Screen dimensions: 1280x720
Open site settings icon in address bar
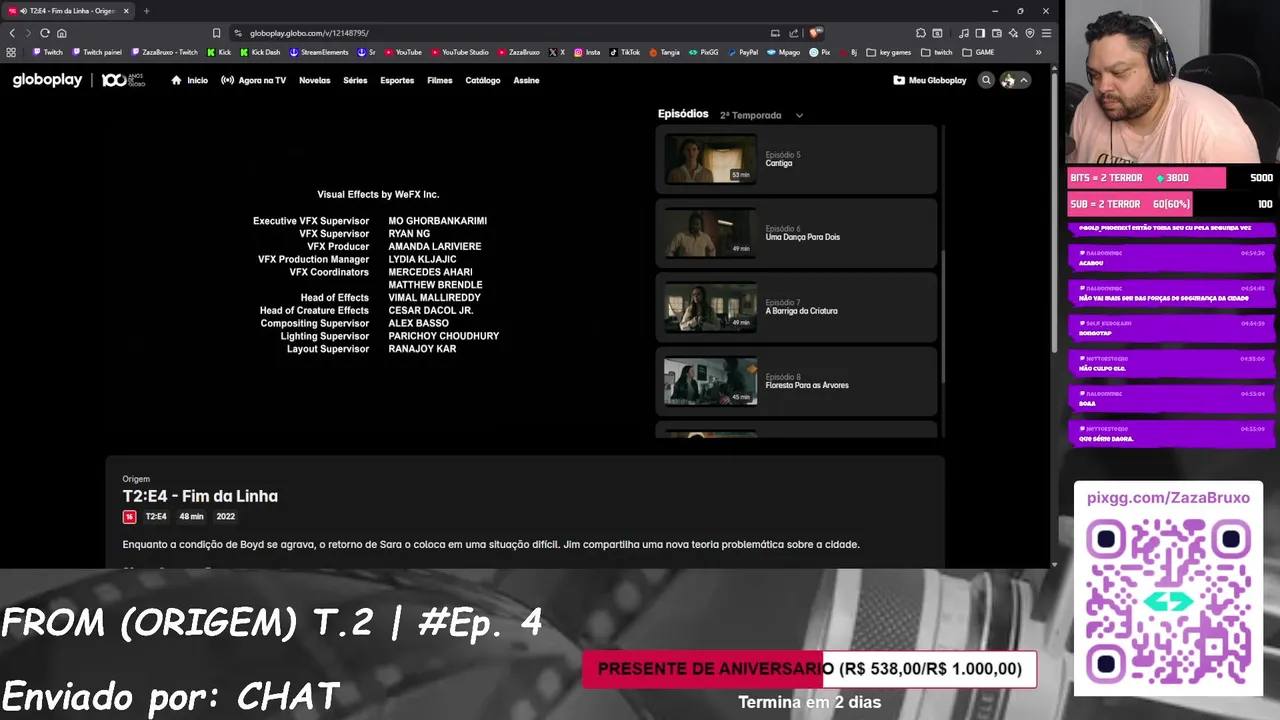(x=237, y=33)
